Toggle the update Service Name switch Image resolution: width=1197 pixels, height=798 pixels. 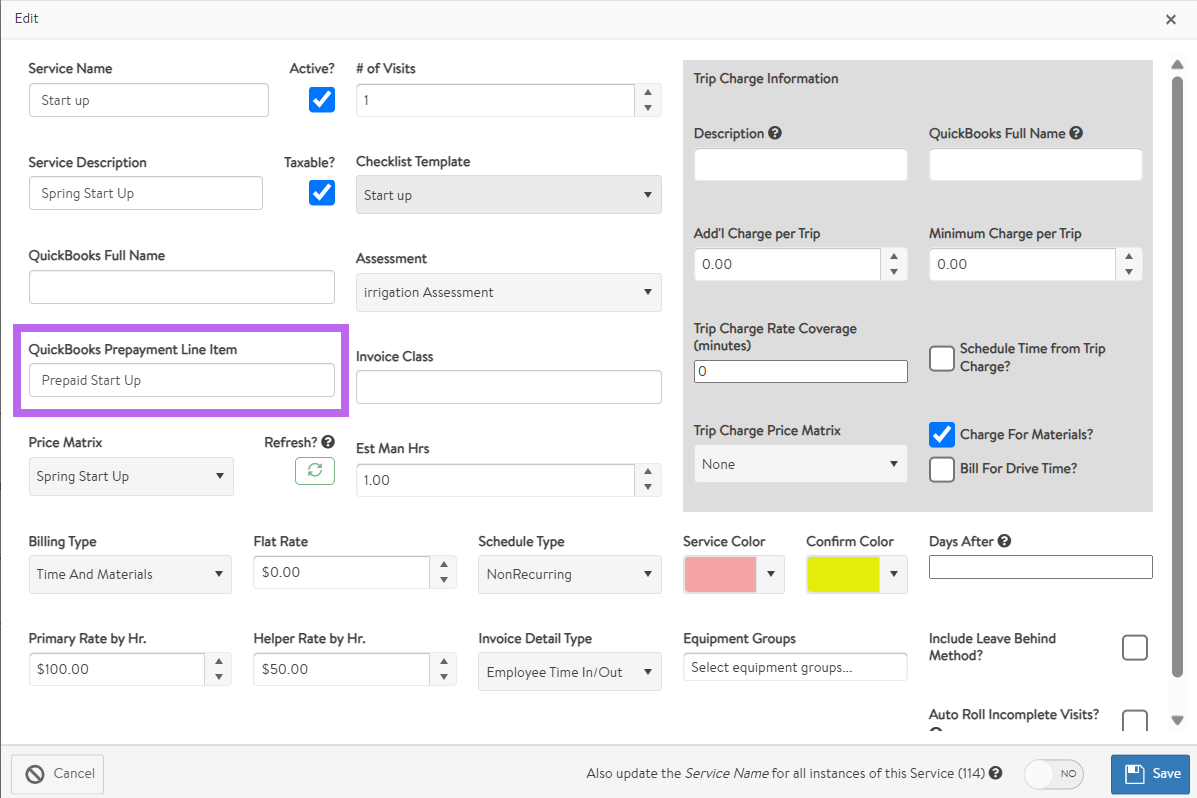(1054, 773)
